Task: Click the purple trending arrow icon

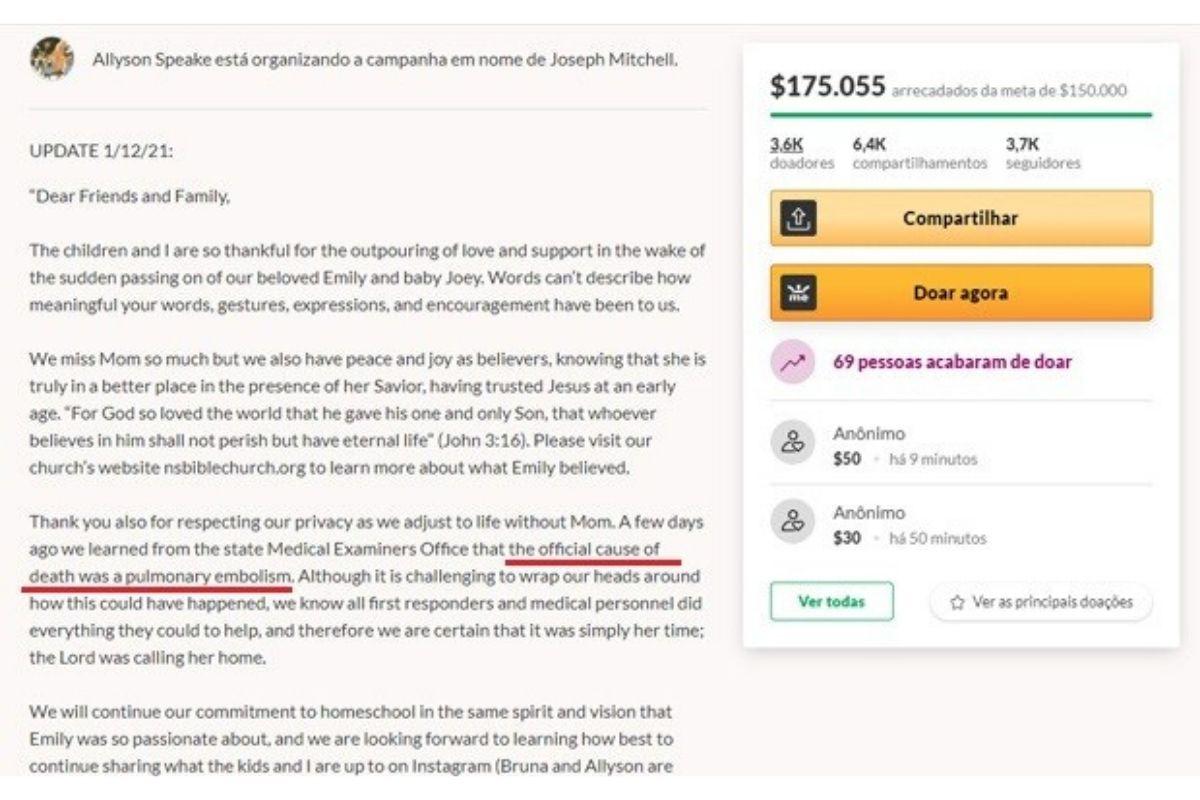Action: 792,362
